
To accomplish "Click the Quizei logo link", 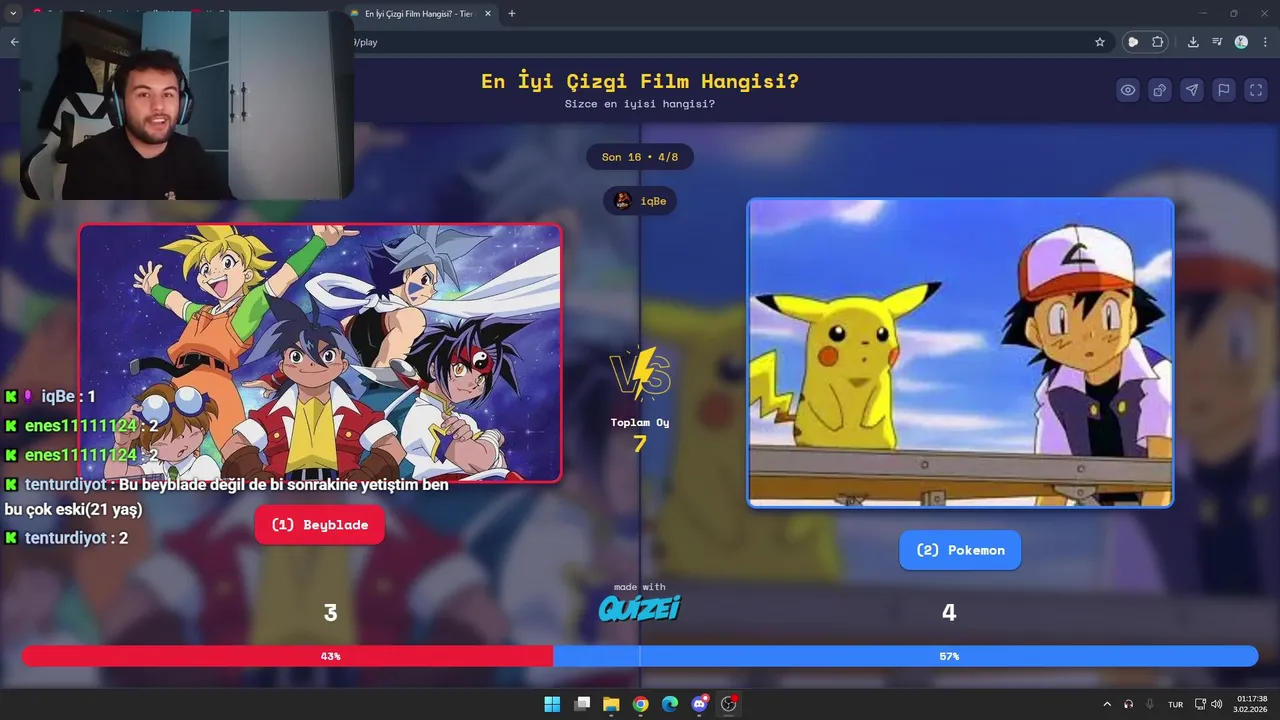I will (x=640, y=607).
